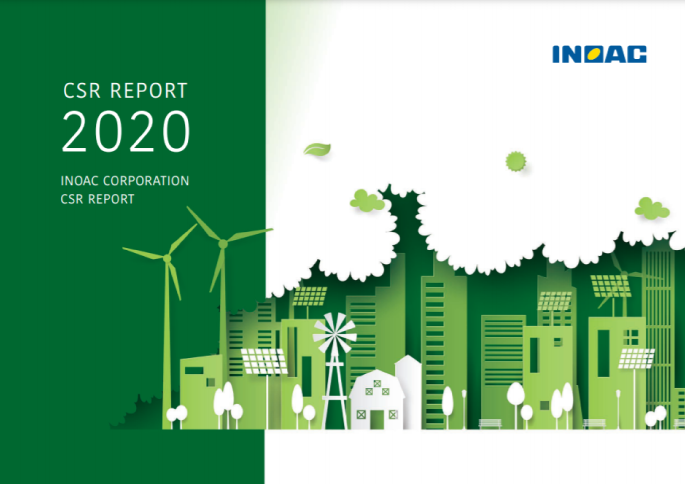The width and height of the screenshot is (685, 484).
Task: Click the floating green leaf graphic
Action: tap(317, 149)
